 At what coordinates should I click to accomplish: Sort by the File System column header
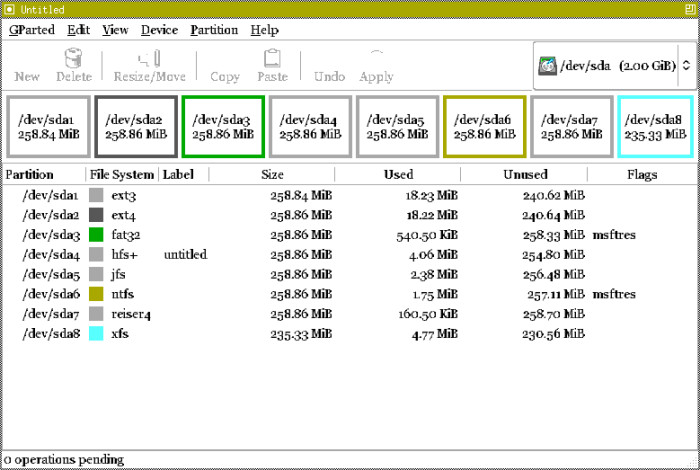click(122, 175)
